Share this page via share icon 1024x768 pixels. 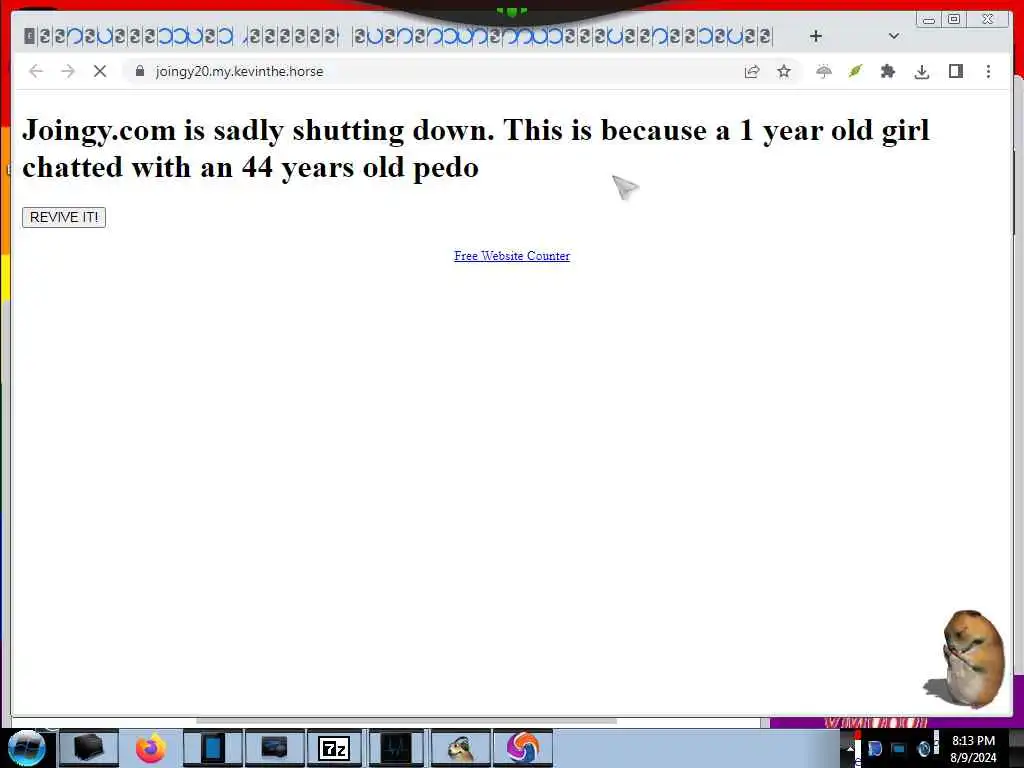[x=752, y=71]
